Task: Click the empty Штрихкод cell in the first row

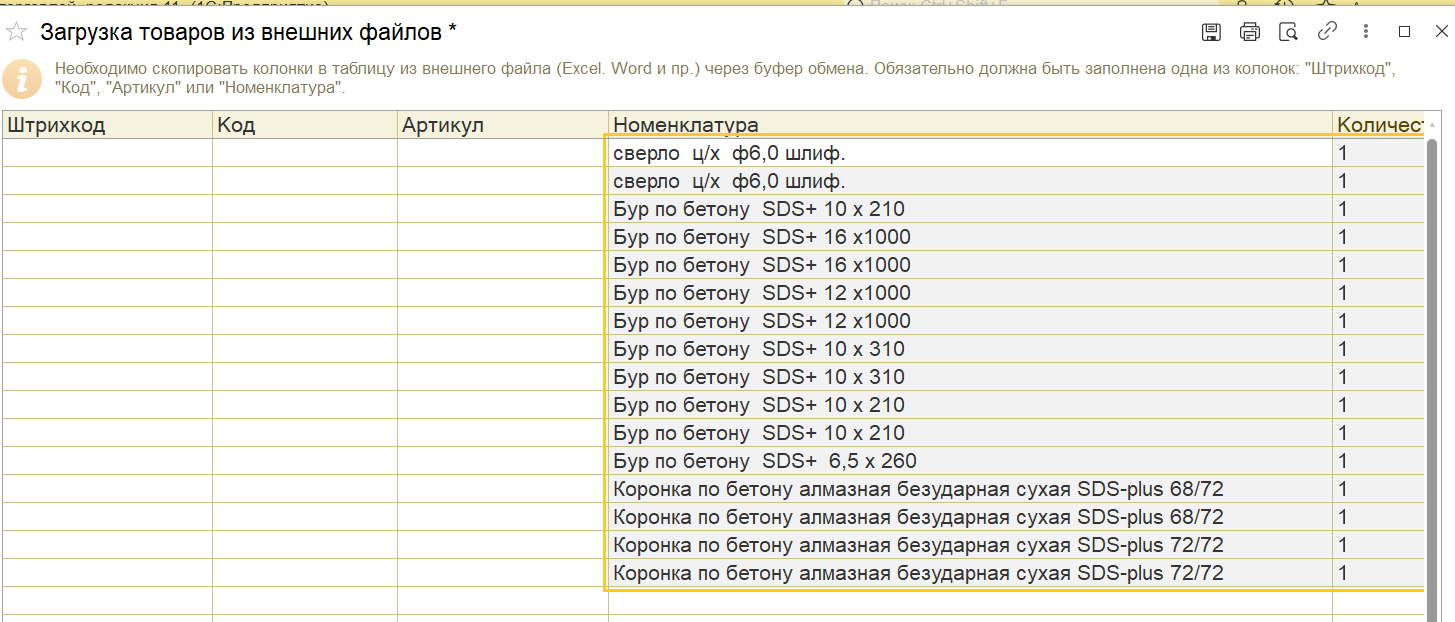Action: pyautogui.click(x=108, y=153)
